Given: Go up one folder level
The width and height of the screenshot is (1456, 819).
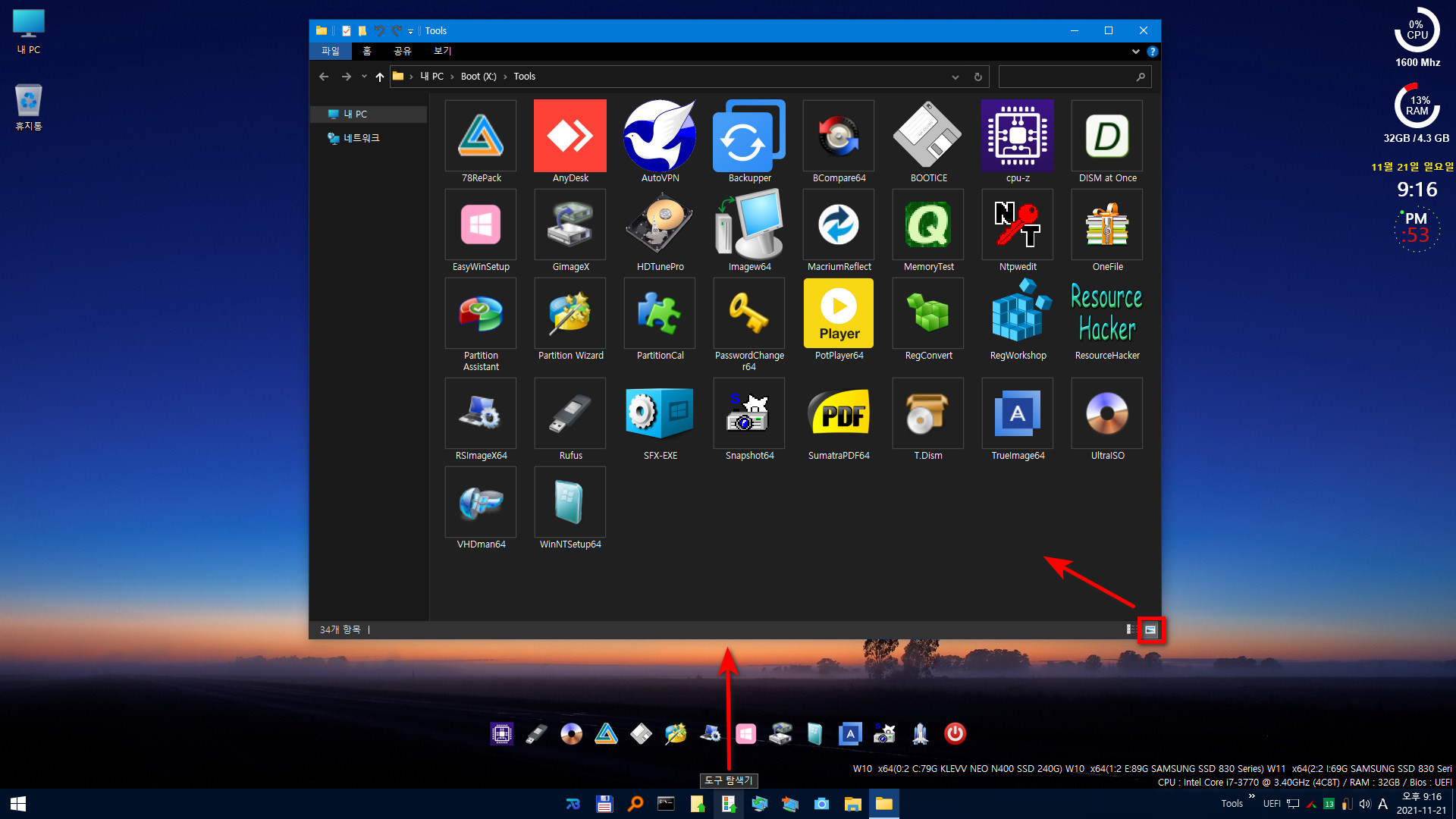Looking at the screenshot, I should [x=380, y=77].
